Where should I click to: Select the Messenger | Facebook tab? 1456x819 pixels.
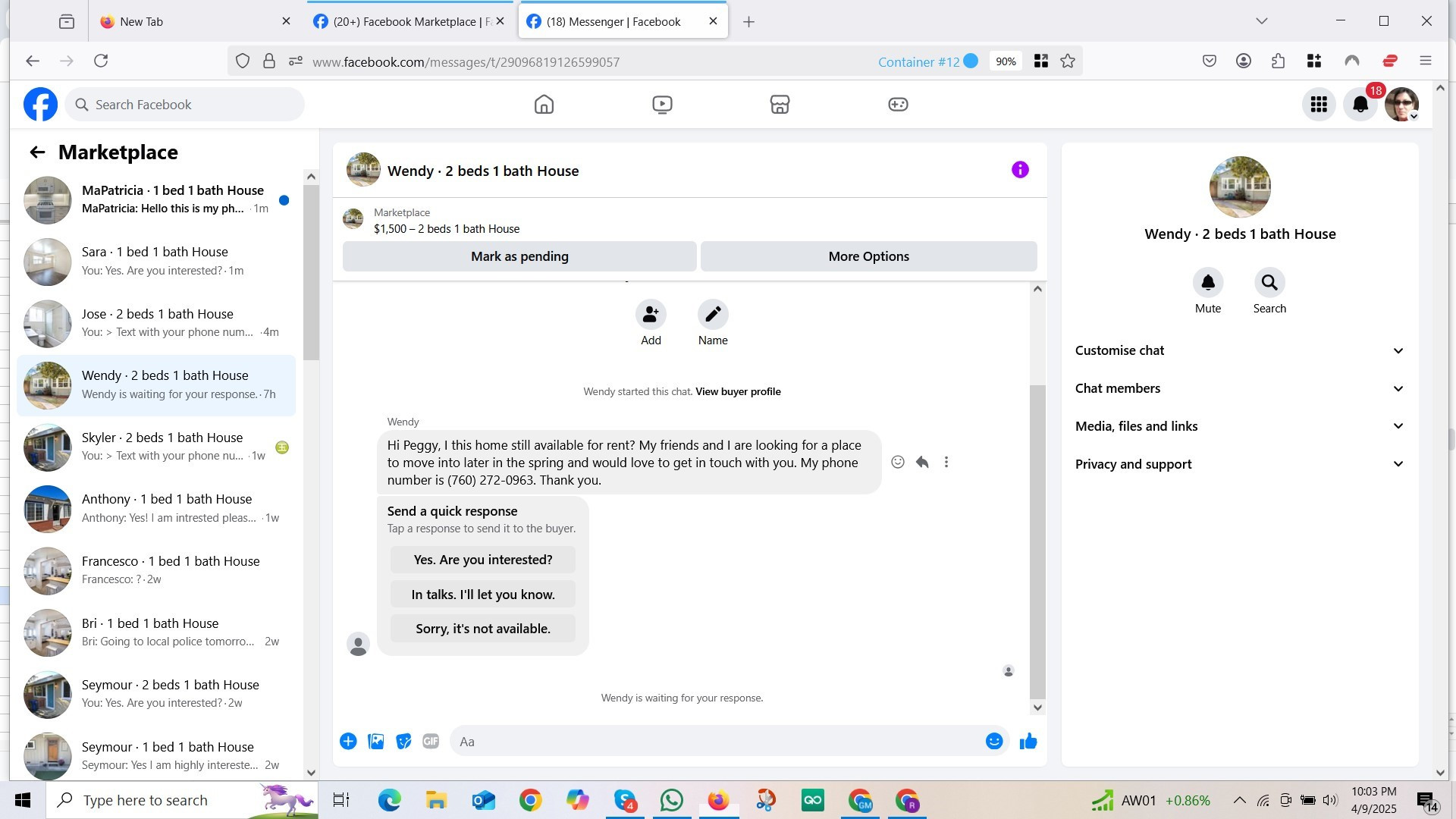pos(623,21)
